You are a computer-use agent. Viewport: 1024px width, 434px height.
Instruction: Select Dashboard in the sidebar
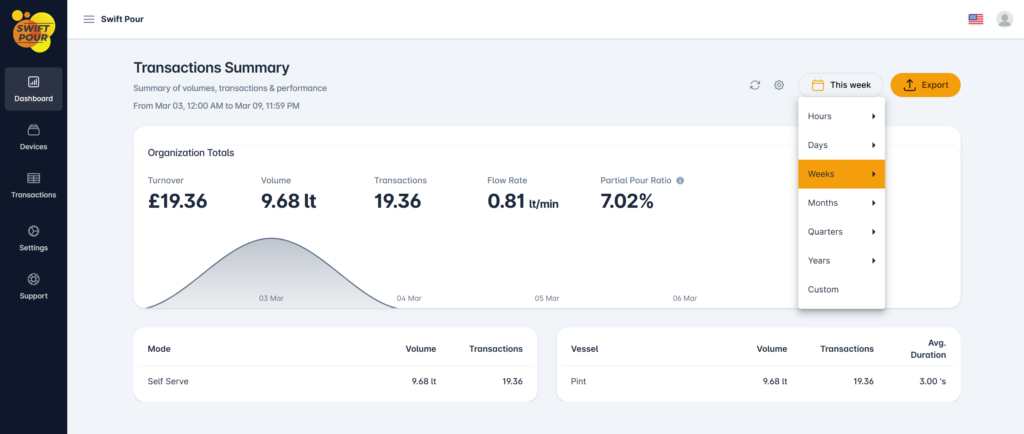coord(33,88)
